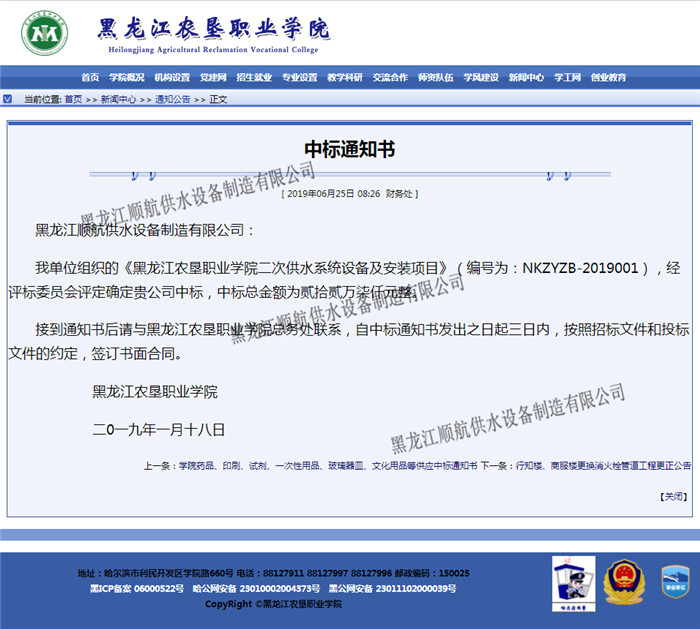Select 党建网 in the top menu
This screenshot has height=629, width=700.
pos(213,77)
